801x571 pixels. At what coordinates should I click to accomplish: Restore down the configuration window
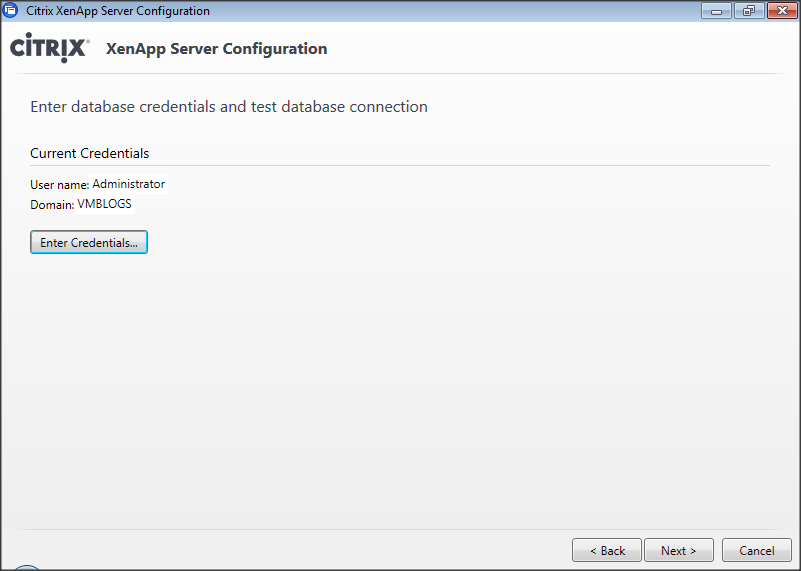747,11
